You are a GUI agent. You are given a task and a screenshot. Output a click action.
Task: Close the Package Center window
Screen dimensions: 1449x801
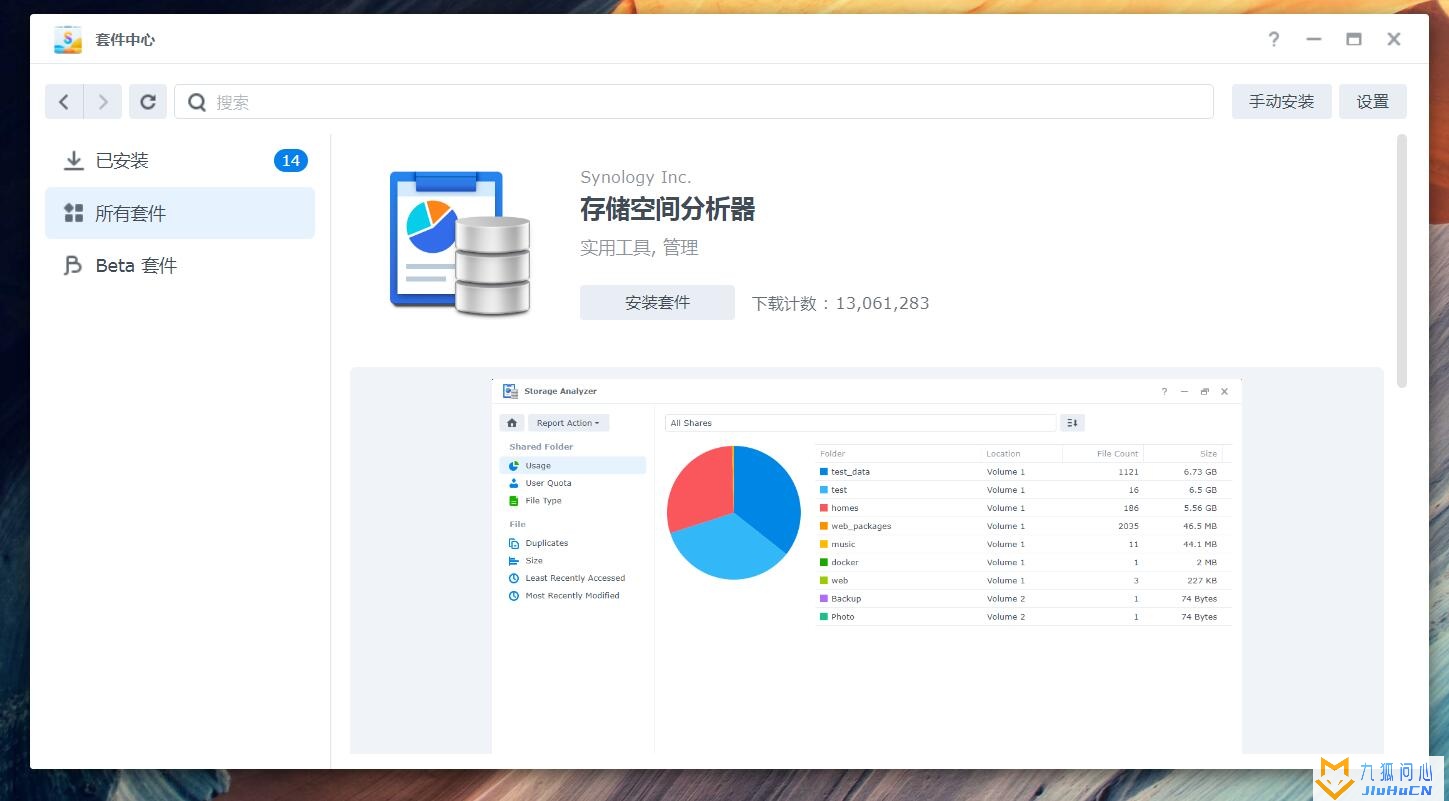[x=1393, y=39]
